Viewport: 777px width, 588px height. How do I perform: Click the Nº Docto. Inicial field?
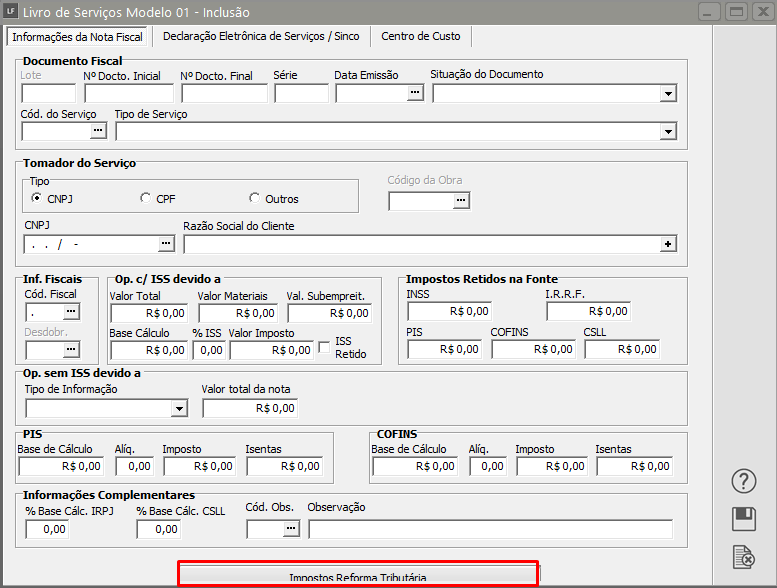pos(129,93)
